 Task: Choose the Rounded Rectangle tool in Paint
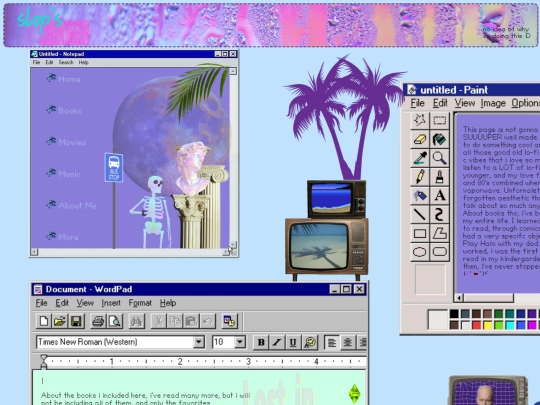tap(439, 252)
